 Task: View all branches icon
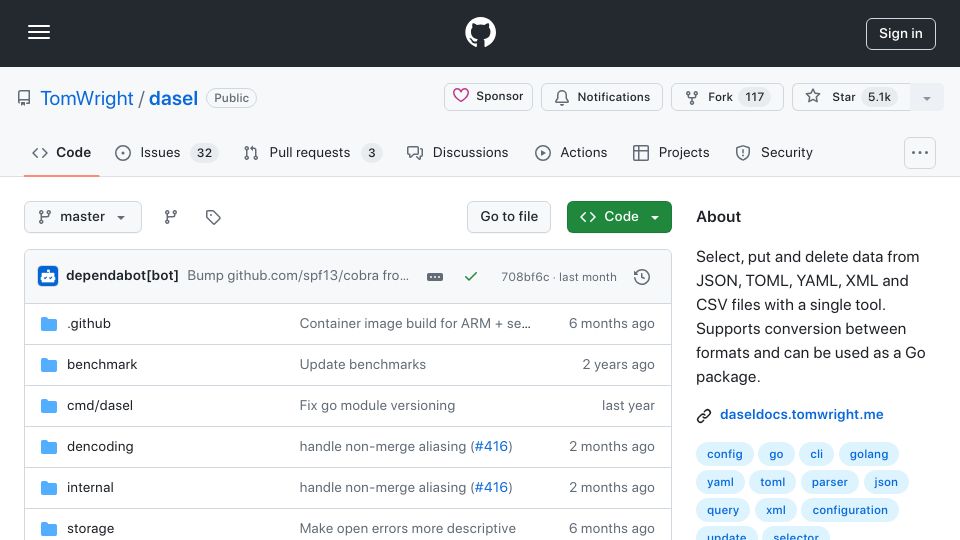171,217
